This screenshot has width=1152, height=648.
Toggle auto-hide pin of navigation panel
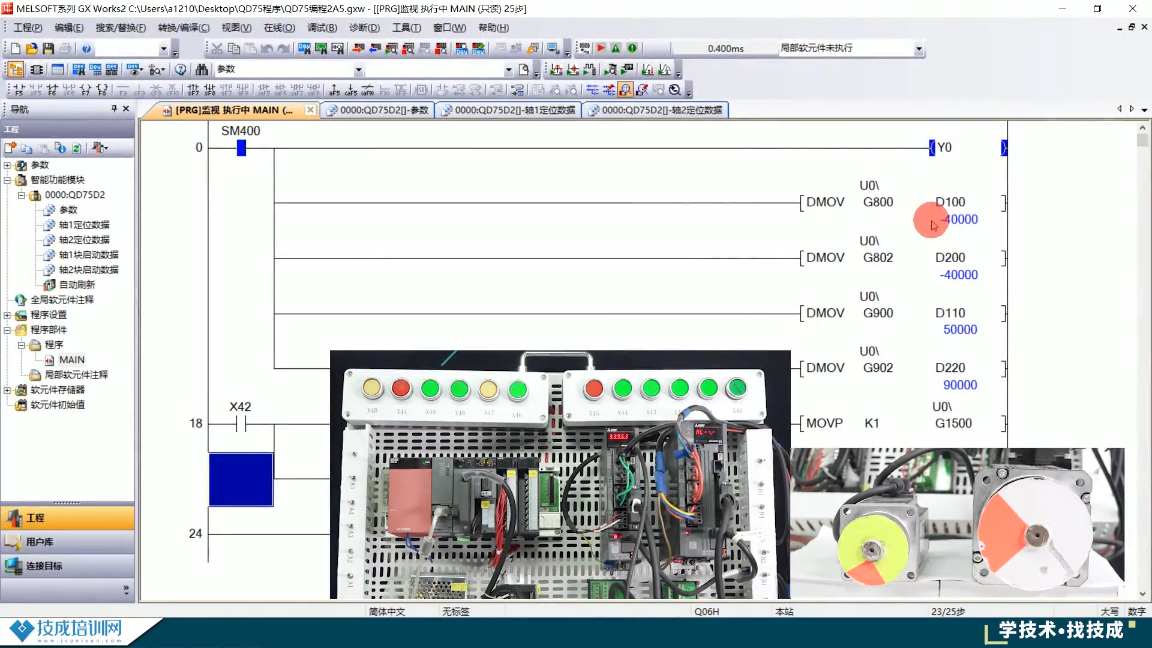click(114, 109)
